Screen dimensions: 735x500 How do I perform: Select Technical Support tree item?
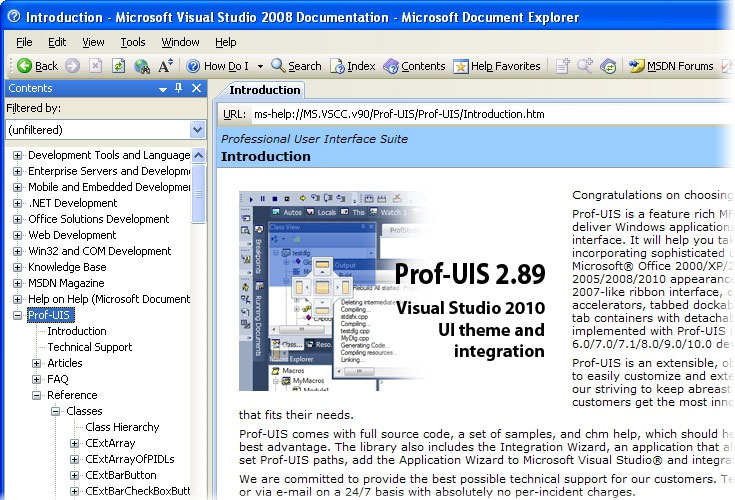point(90,347)
